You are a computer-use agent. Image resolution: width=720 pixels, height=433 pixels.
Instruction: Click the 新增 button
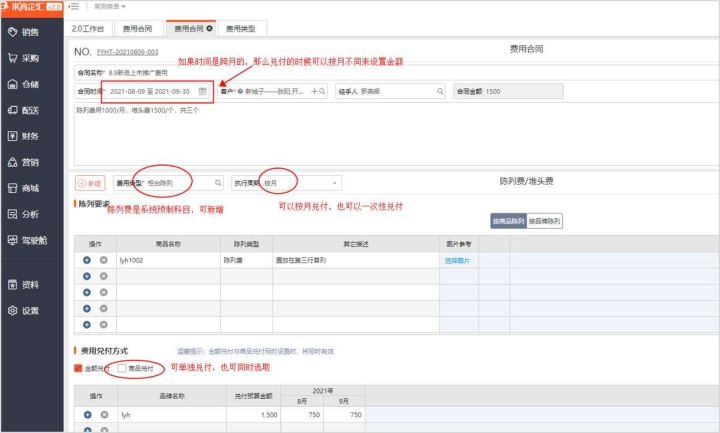coord(90,184)
